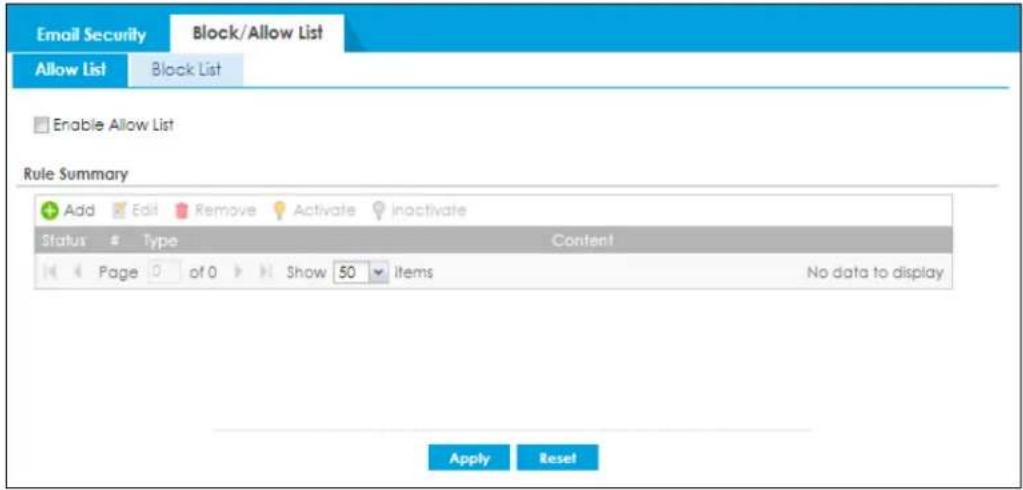Sort by the # column header

[114, 241]
